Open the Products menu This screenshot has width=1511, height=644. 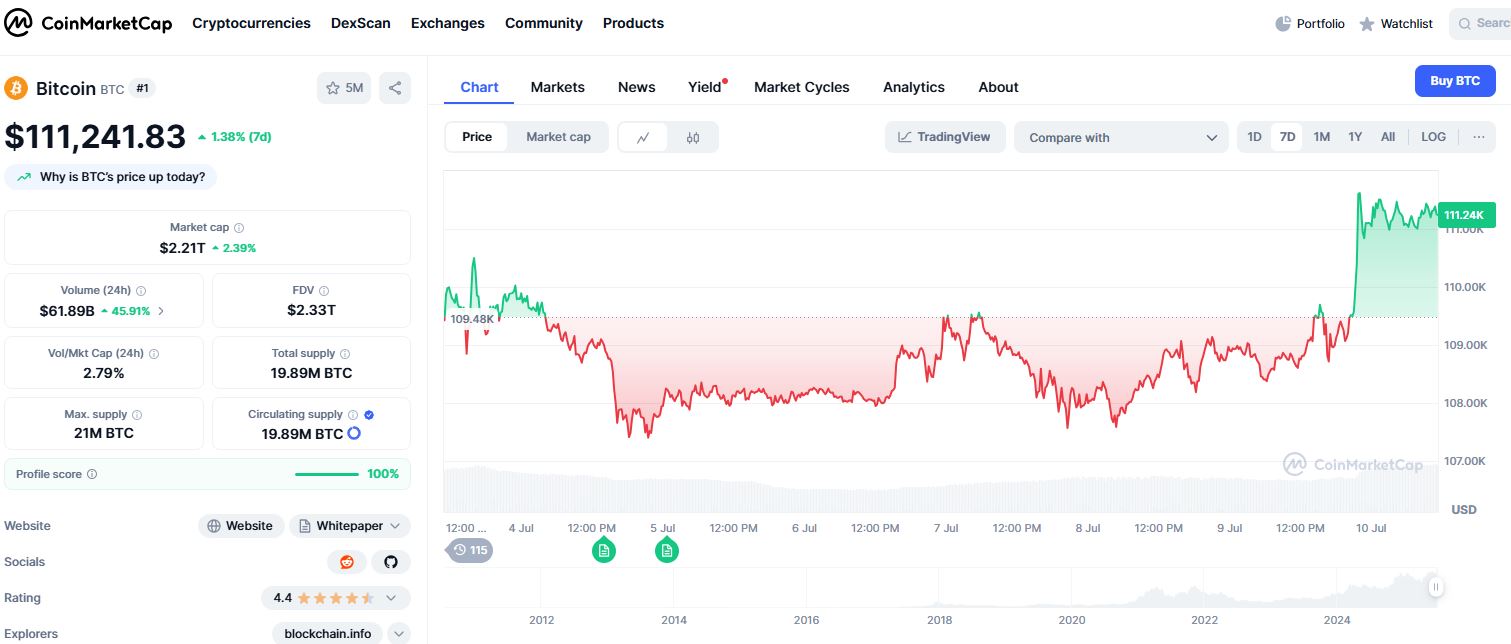[633, 23]
